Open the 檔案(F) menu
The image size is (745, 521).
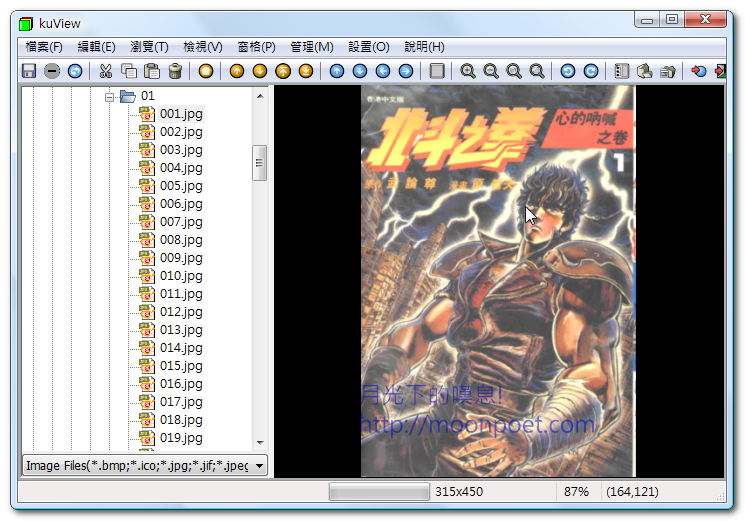[43, 47]
